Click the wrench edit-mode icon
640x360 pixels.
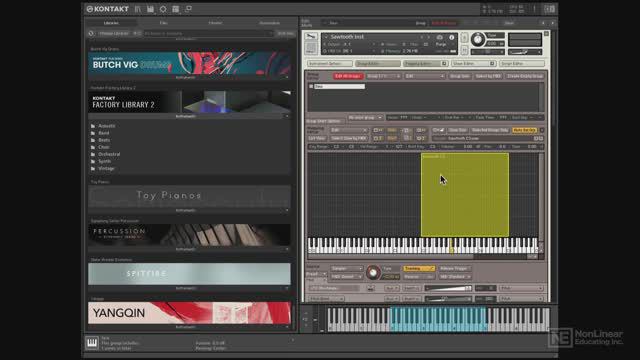311,37
